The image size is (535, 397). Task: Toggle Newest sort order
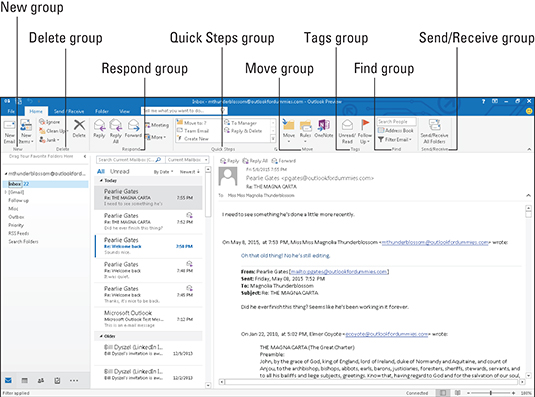[190, 172]
